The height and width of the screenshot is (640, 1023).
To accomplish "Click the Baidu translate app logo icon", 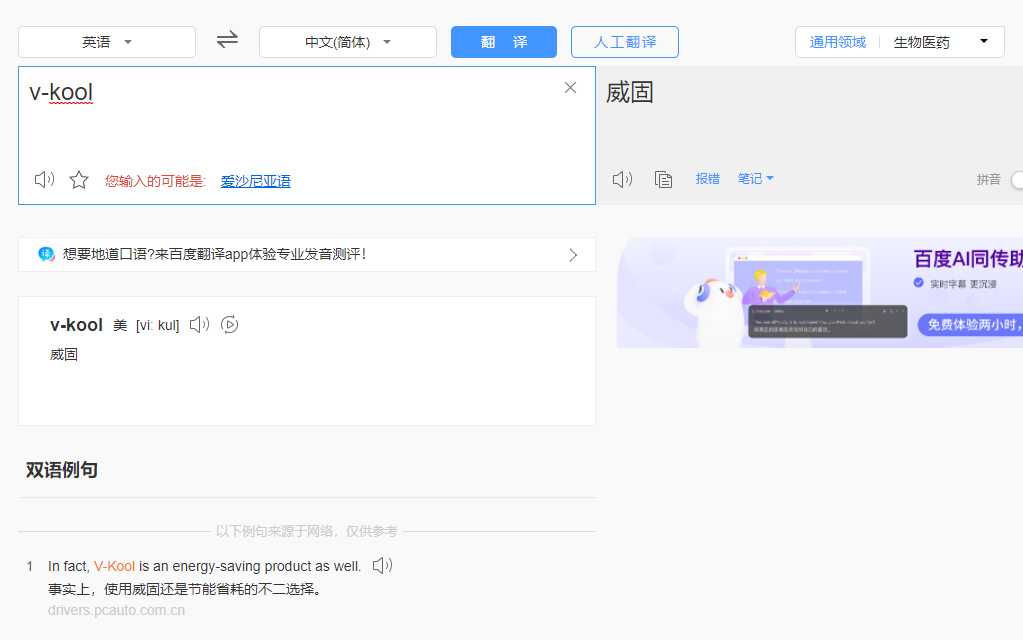I will click(x=46, y=254).
